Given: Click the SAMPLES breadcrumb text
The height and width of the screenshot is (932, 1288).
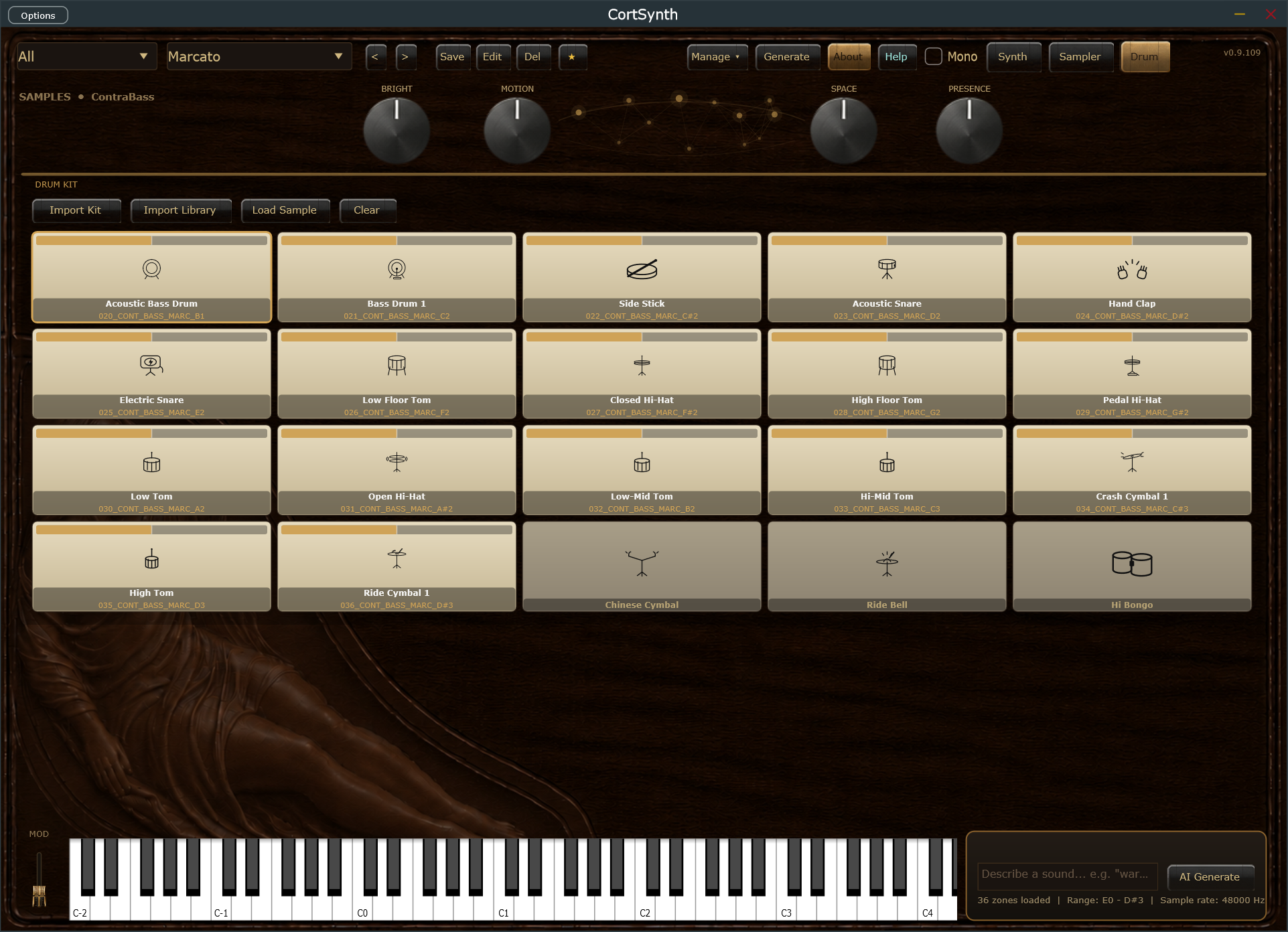Looking at the screenshot, I should (x=45, y=97).
